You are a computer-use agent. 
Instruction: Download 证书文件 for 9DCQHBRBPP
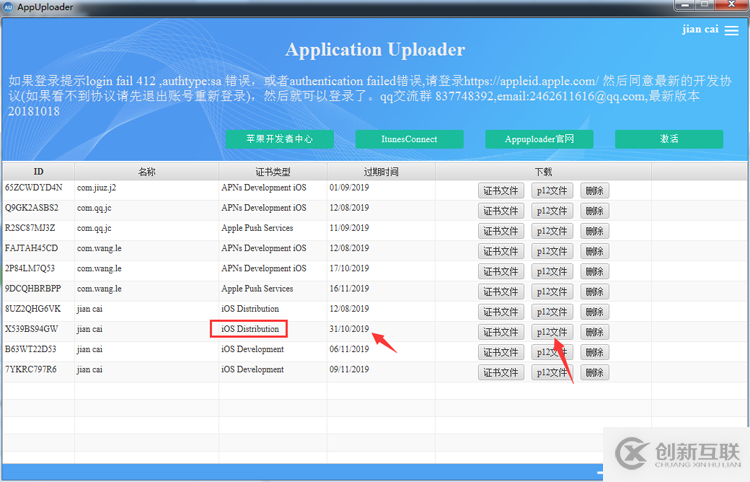501,292
